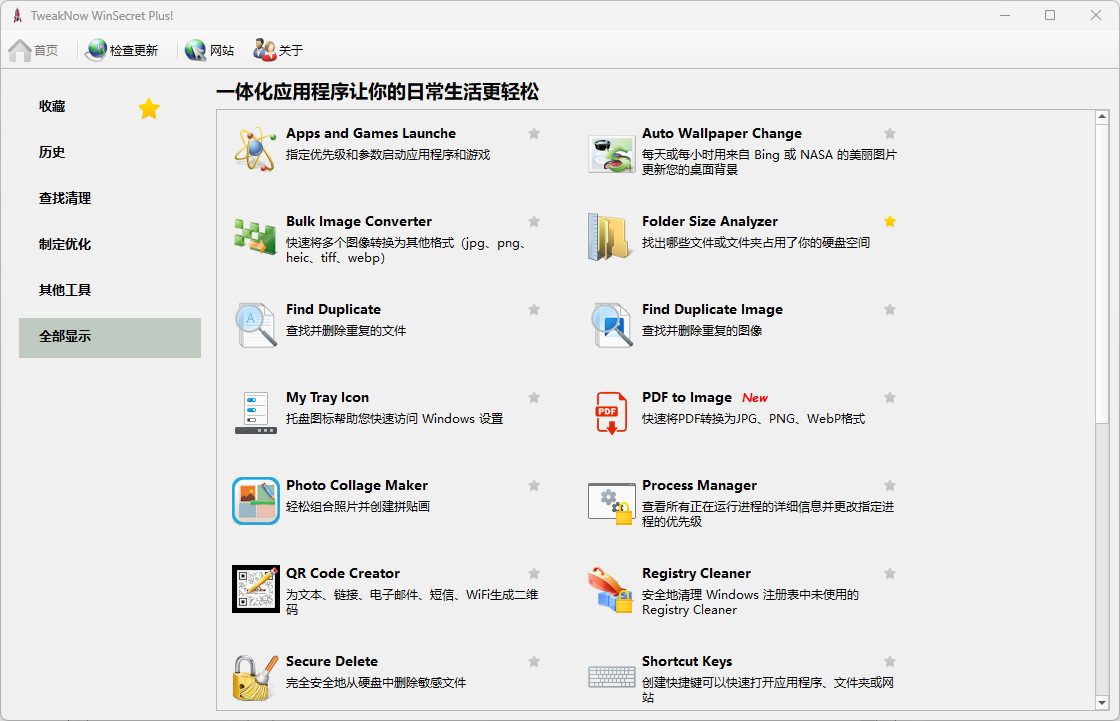This screenshot has width=1120, height=721.
Task: Open the Folder Size Analyzer folder icon
Action: pos(609,237)
